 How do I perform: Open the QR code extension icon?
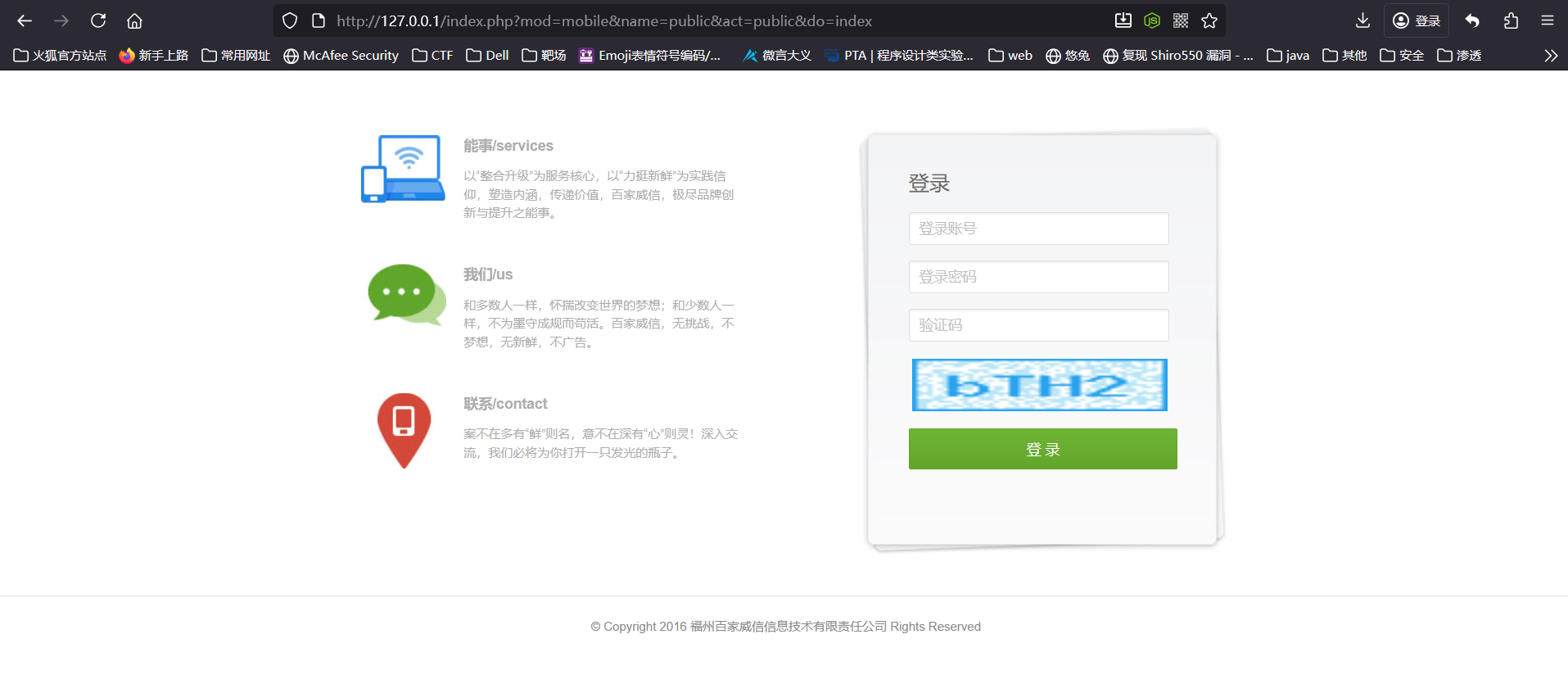[1181, 20]
